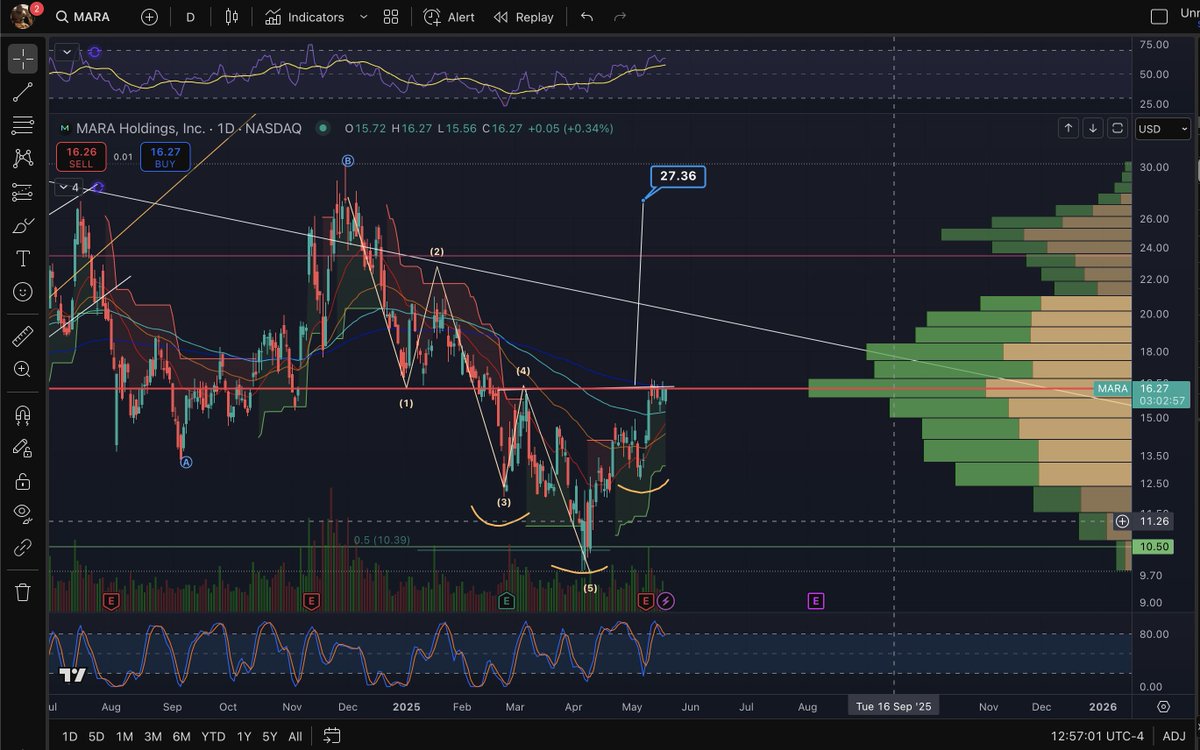Screen dimensions: 1200x750
Task: Click the MARA 16.27 last price label
Action: 1140,394
